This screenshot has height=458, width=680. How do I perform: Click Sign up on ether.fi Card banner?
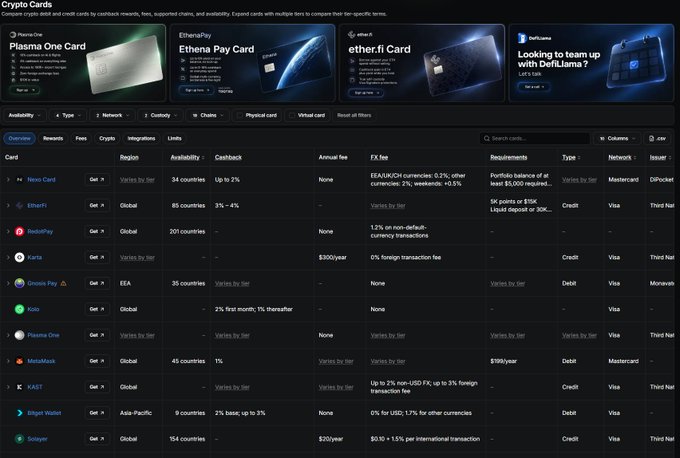point(366,93)
